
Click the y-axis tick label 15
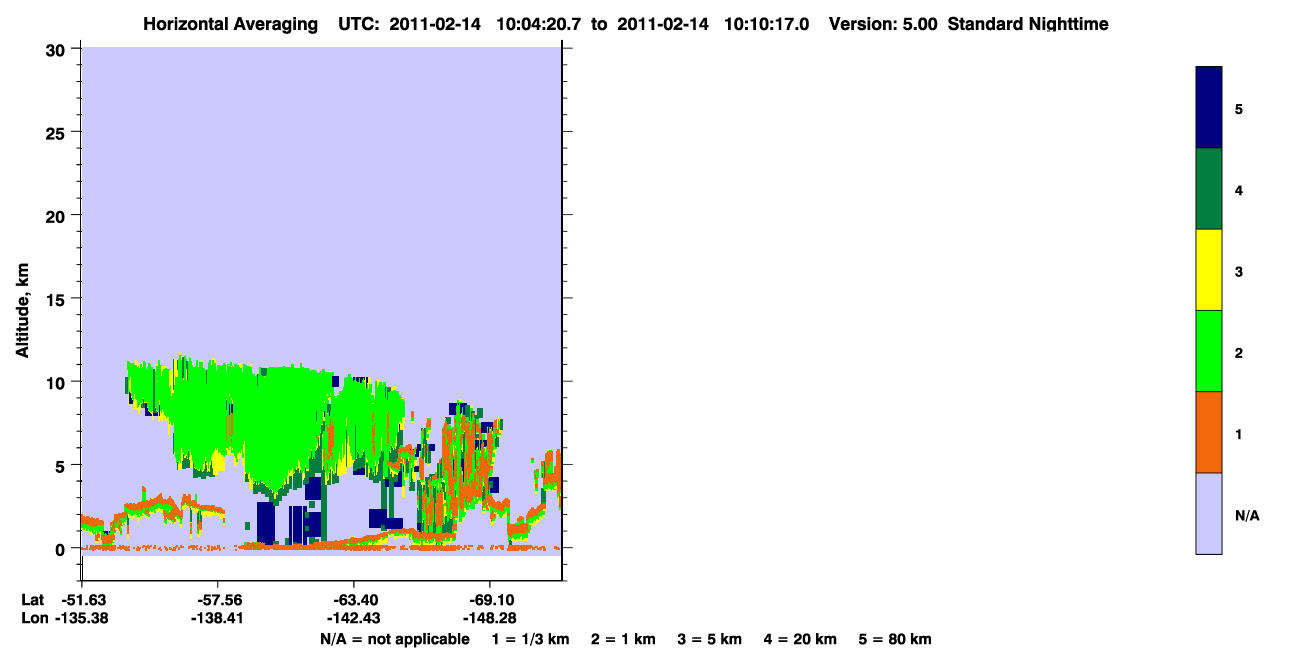click(58, 299)
